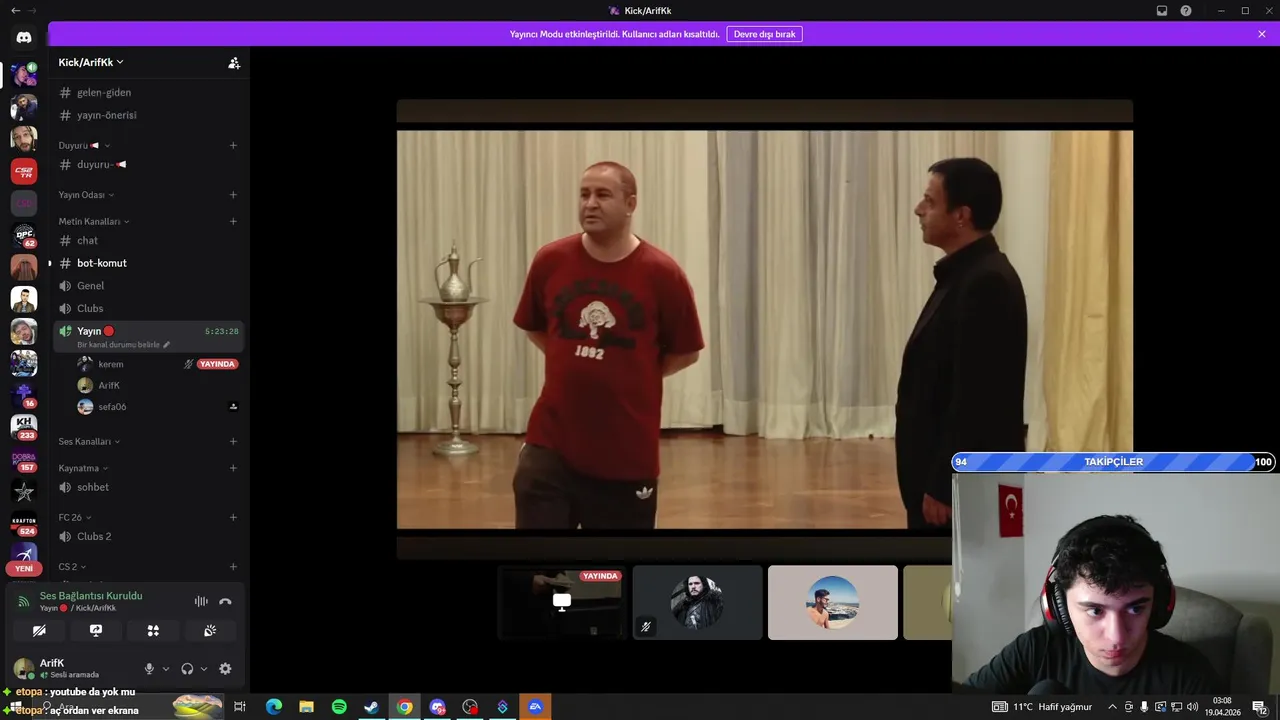Select the participant tile with beach avatar
This screenshot has width=1280, height=720.
pyautogui.click(x=833, y=602)
